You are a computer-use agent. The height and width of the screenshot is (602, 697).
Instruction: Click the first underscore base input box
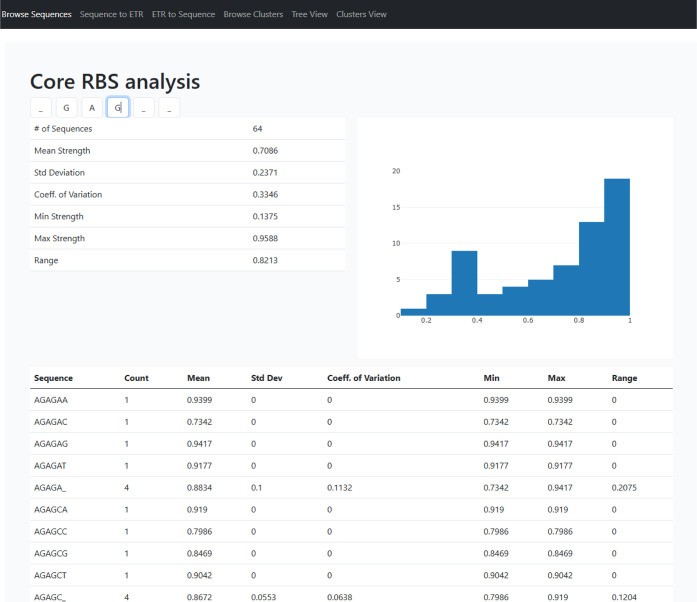(41, 108)
